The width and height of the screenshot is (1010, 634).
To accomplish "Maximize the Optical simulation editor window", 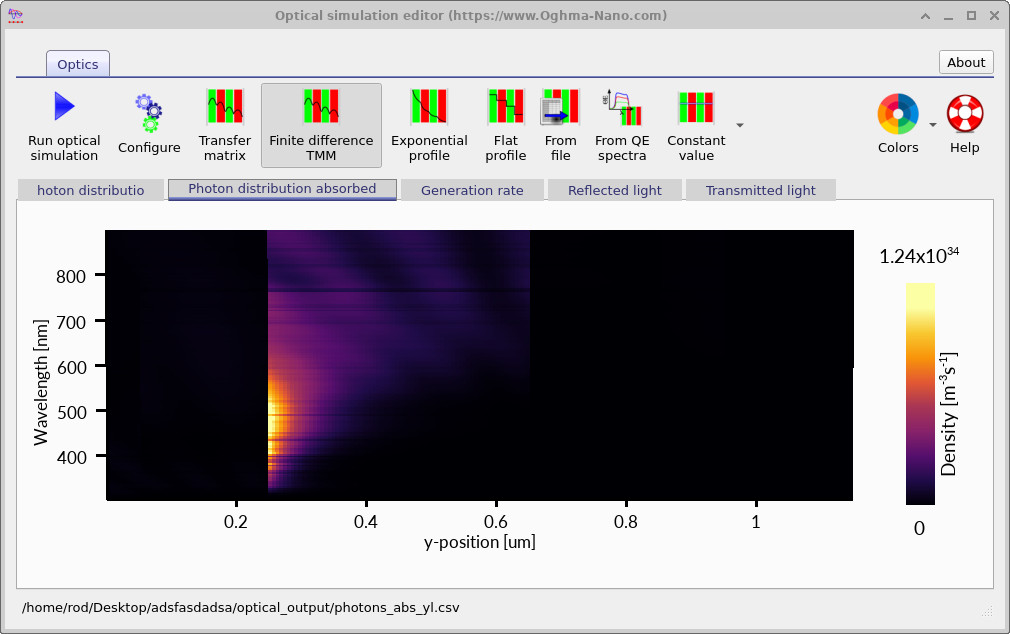I will (971, 16).
